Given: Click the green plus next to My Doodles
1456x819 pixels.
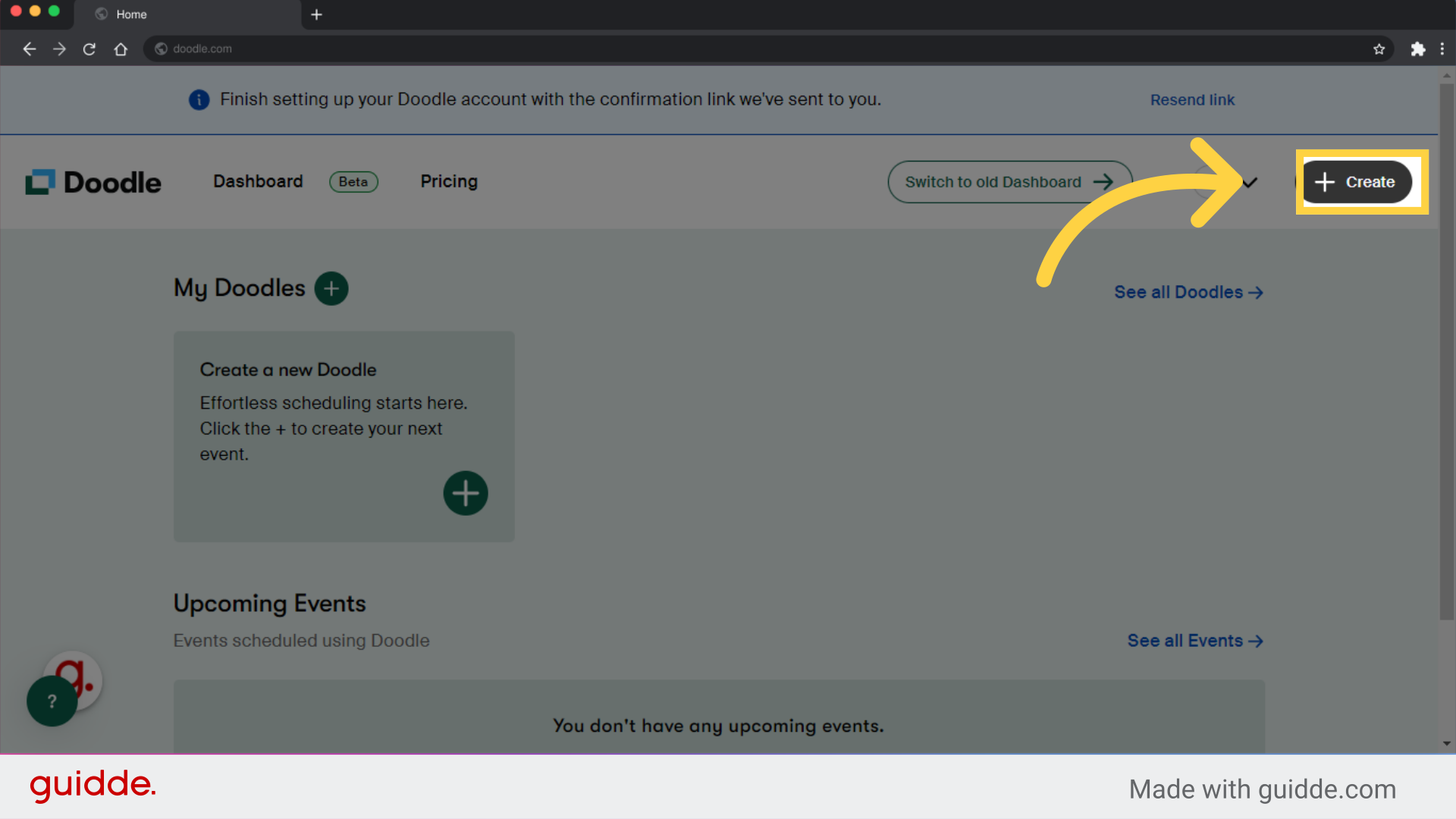Looking at the screenshot, I should [331, 288].
